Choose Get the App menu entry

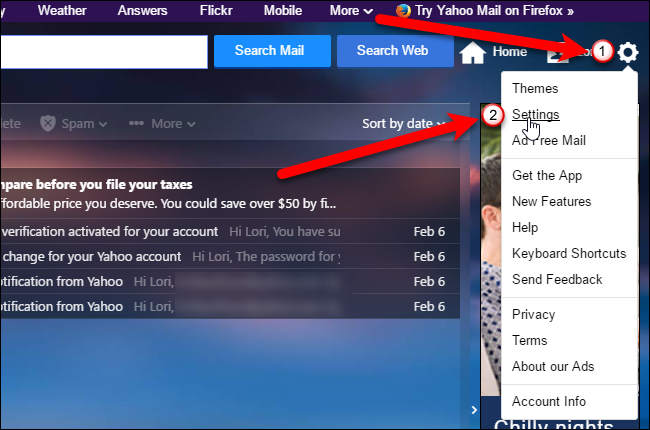click(x=547, y=175)
